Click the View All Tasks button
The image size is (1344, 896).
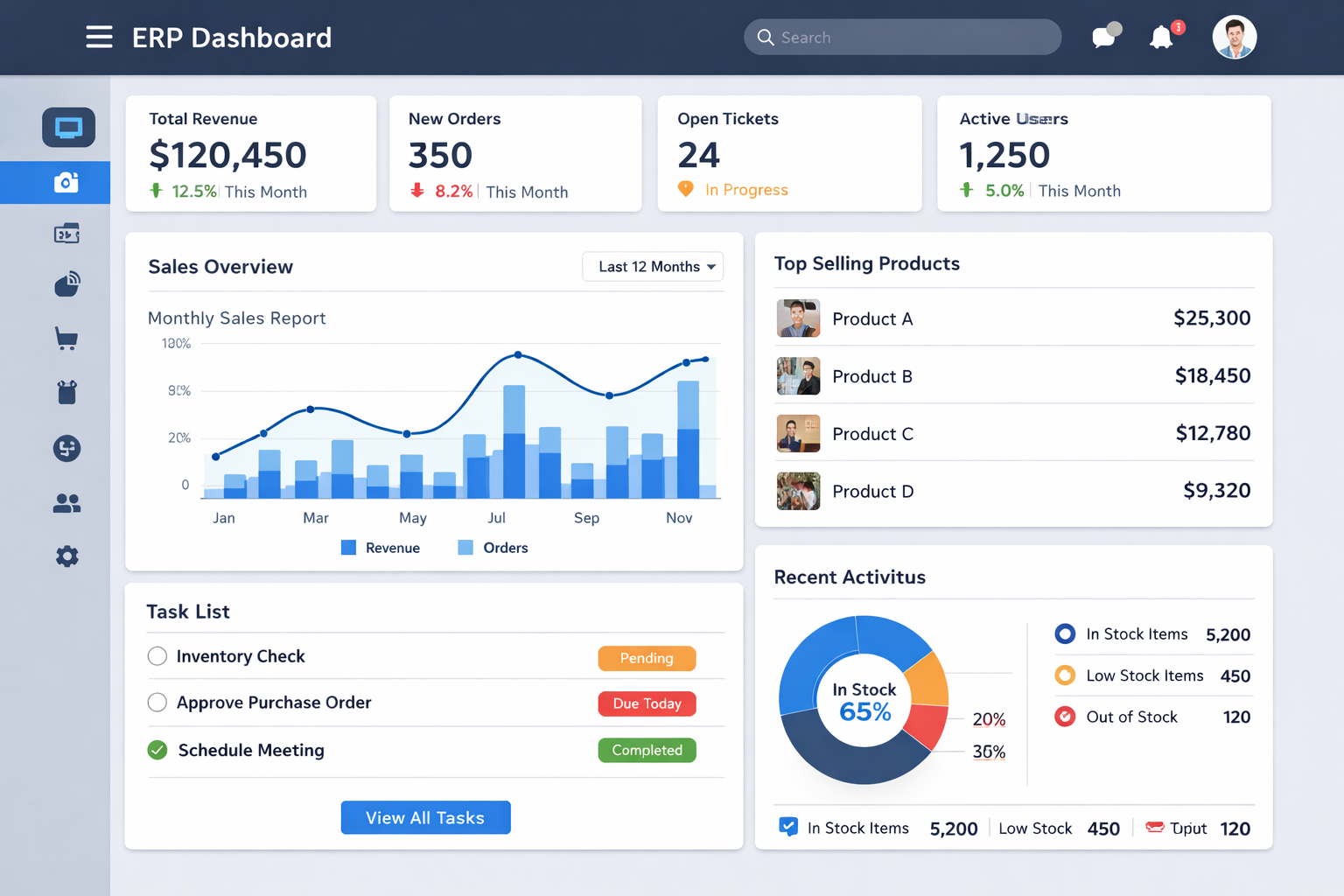point(425,817)
